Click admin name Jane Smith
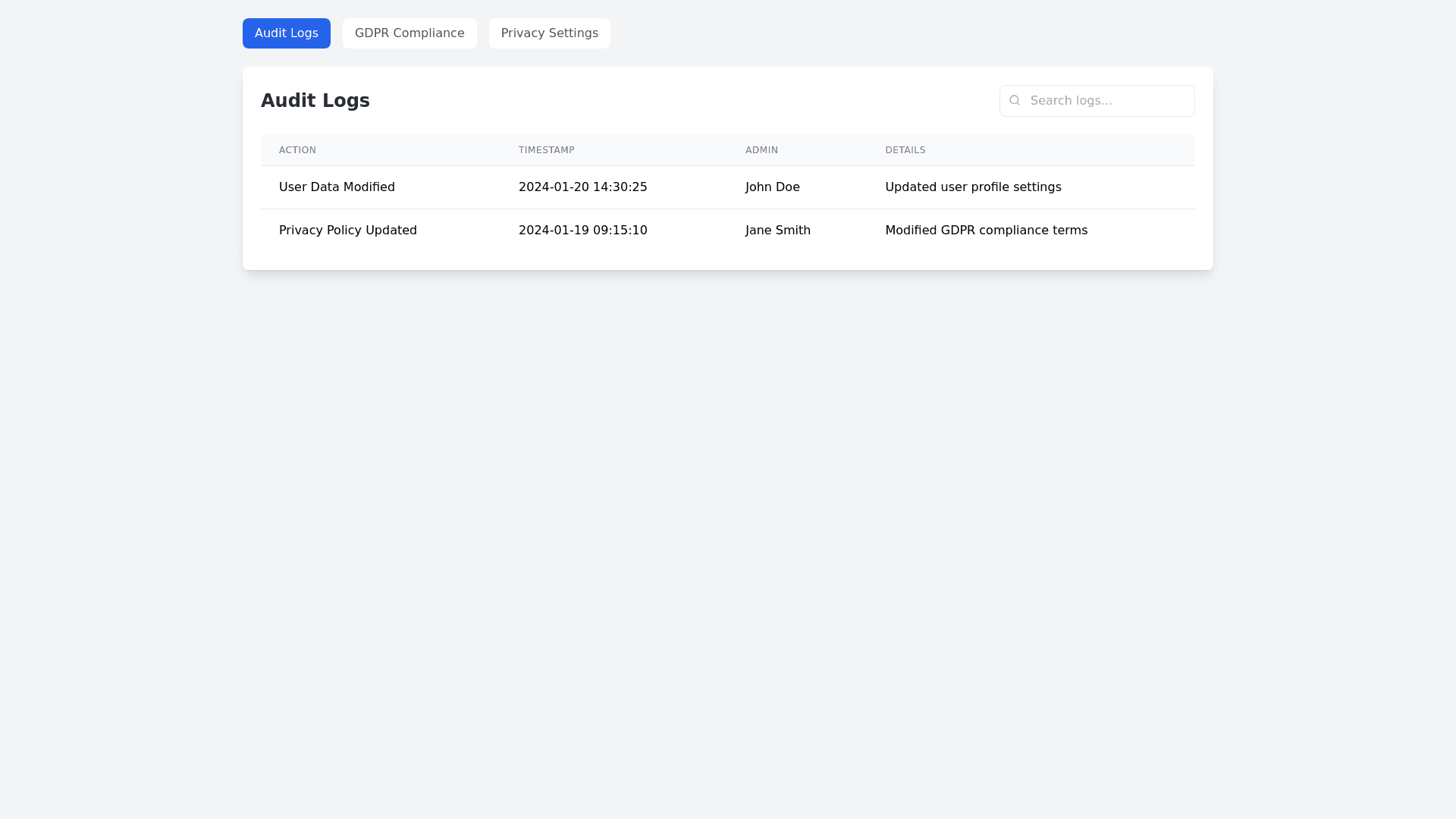Image resolution: width=1456 pixels, height=819 pixels. (777, 231)
